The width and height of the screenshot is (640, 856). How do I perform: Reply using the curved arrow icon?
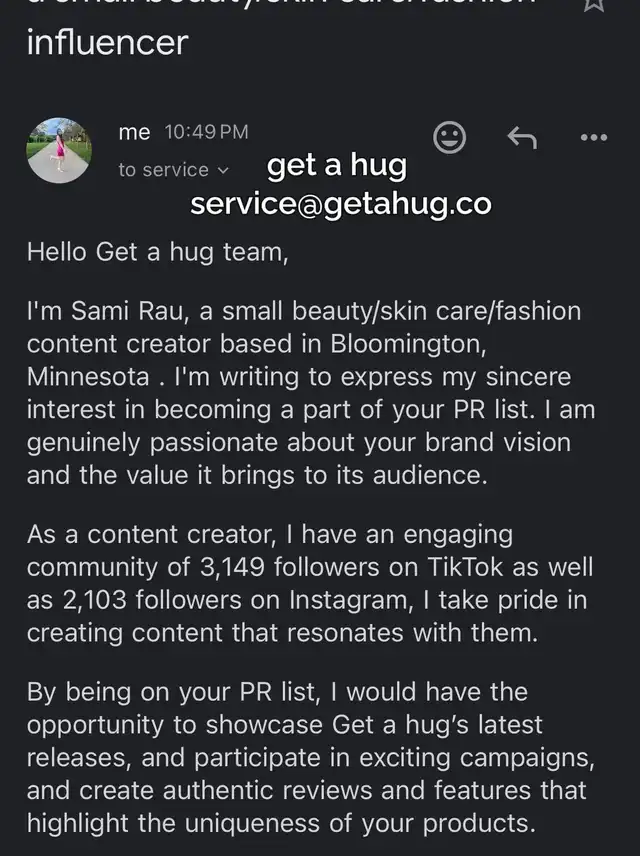[522, 138]
